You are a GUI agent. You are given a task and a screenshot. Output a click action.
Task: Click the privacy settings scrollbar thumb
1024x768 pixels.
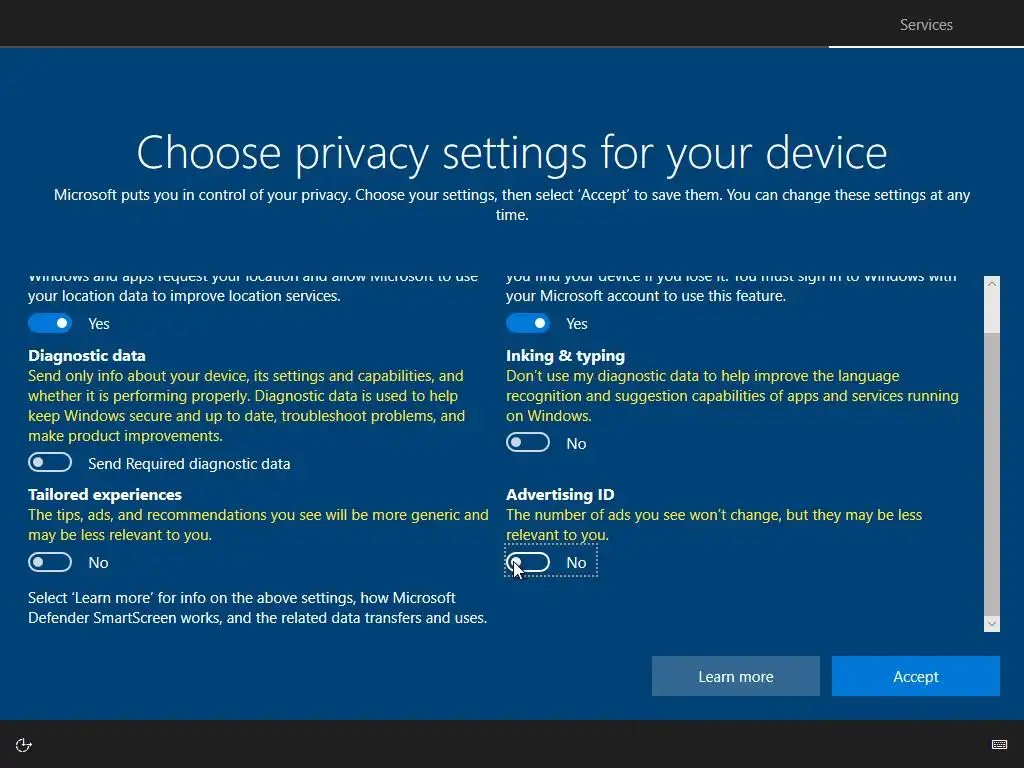(992, 473)
